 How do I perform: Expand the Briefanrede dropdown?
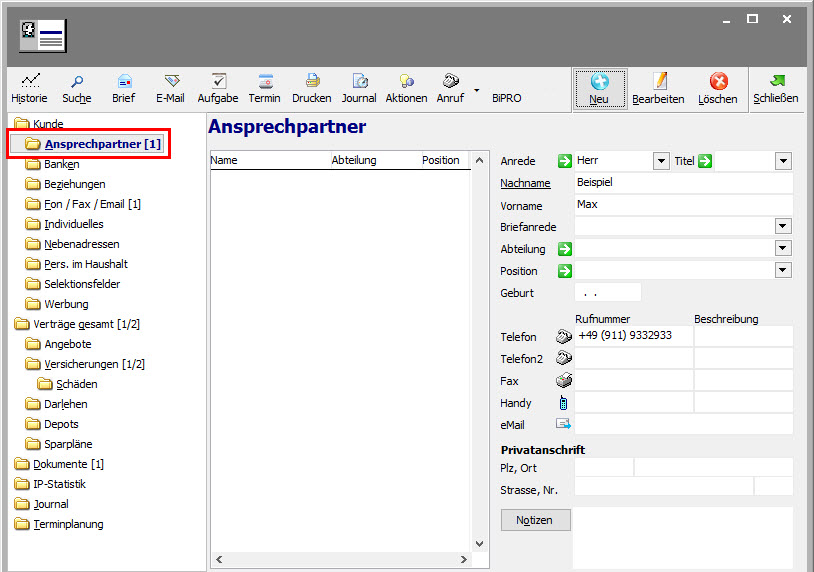[783, 227]
